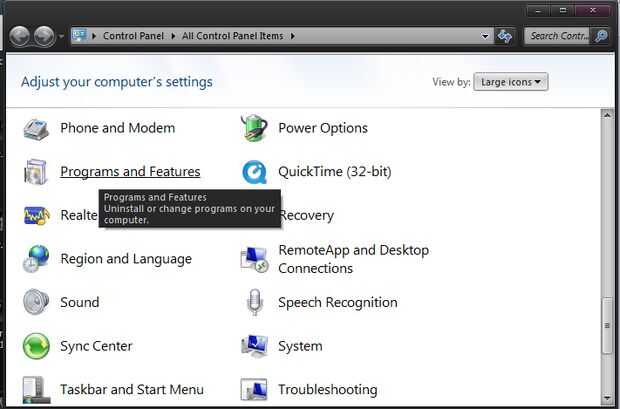Open the Phone and Modem icon
The width and height of the screenshot is (620, 409).
click(36, 128)
